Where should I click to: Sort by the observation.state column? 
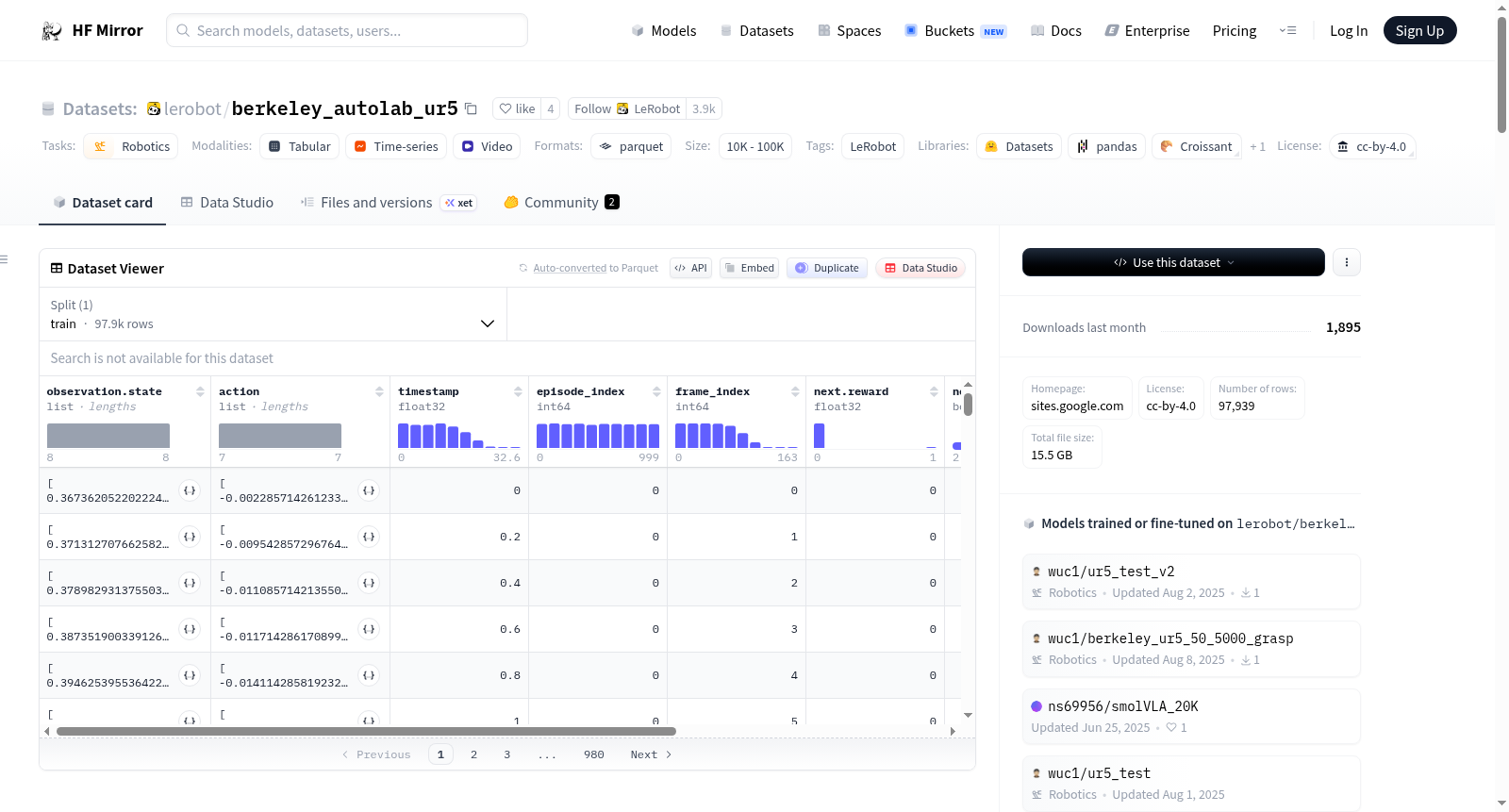(x=200, y=391)
